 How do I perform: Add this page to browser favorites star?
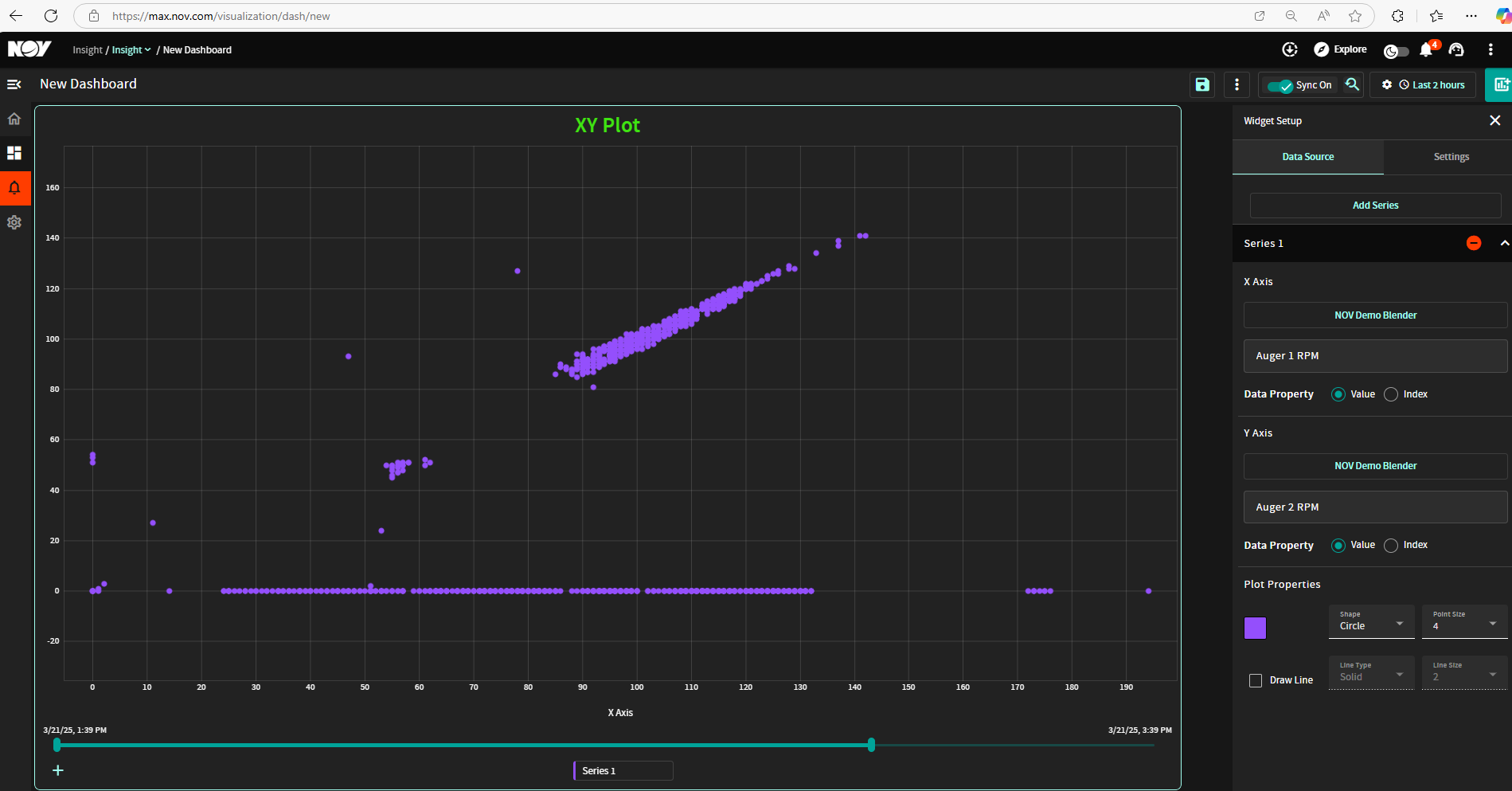pos(1355,16)
